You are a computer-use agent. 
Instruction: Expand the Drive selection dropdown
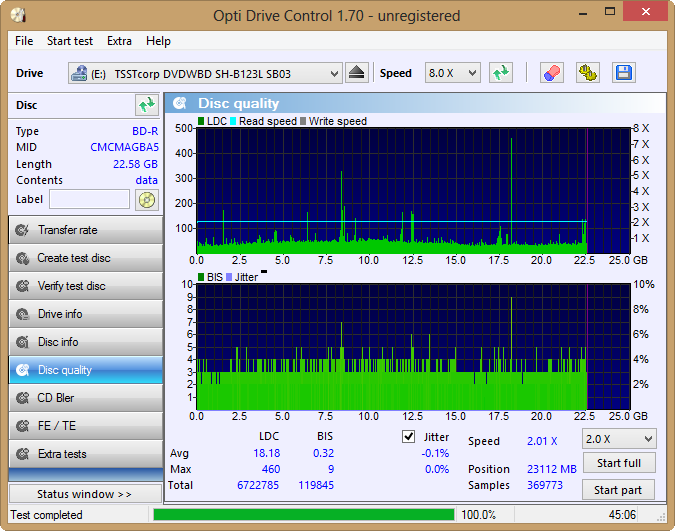click(x=205, y=73)
